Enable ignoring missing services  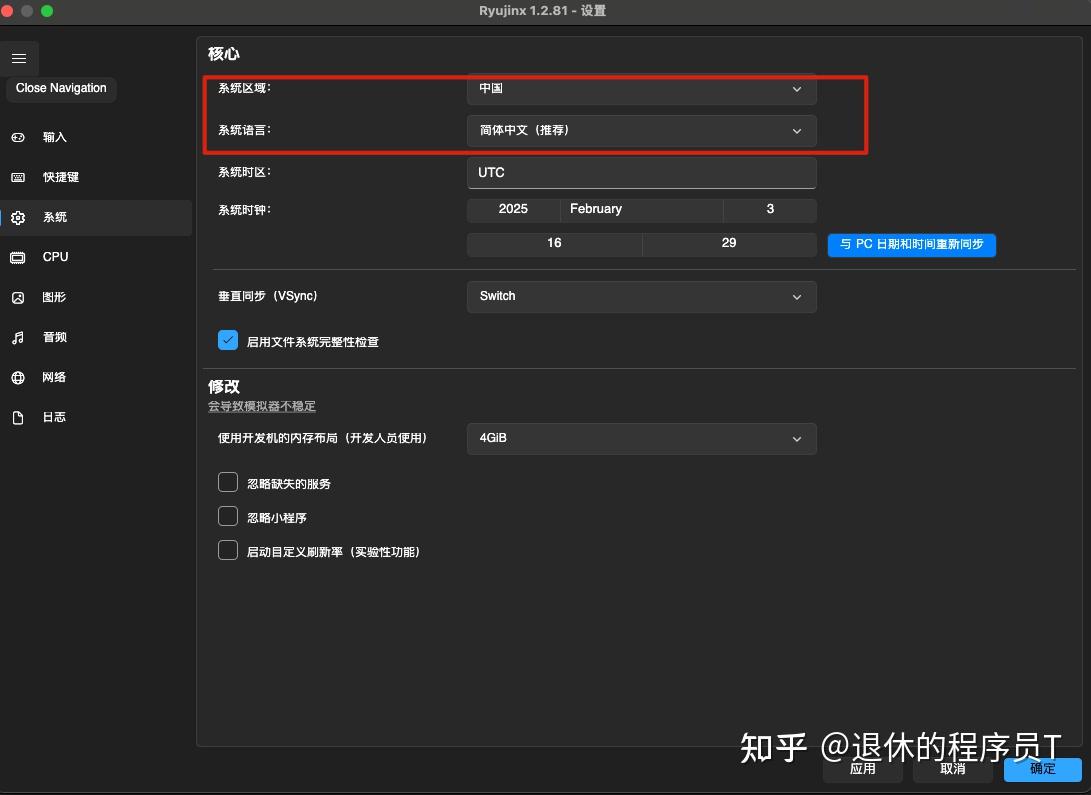coord(227,482)
